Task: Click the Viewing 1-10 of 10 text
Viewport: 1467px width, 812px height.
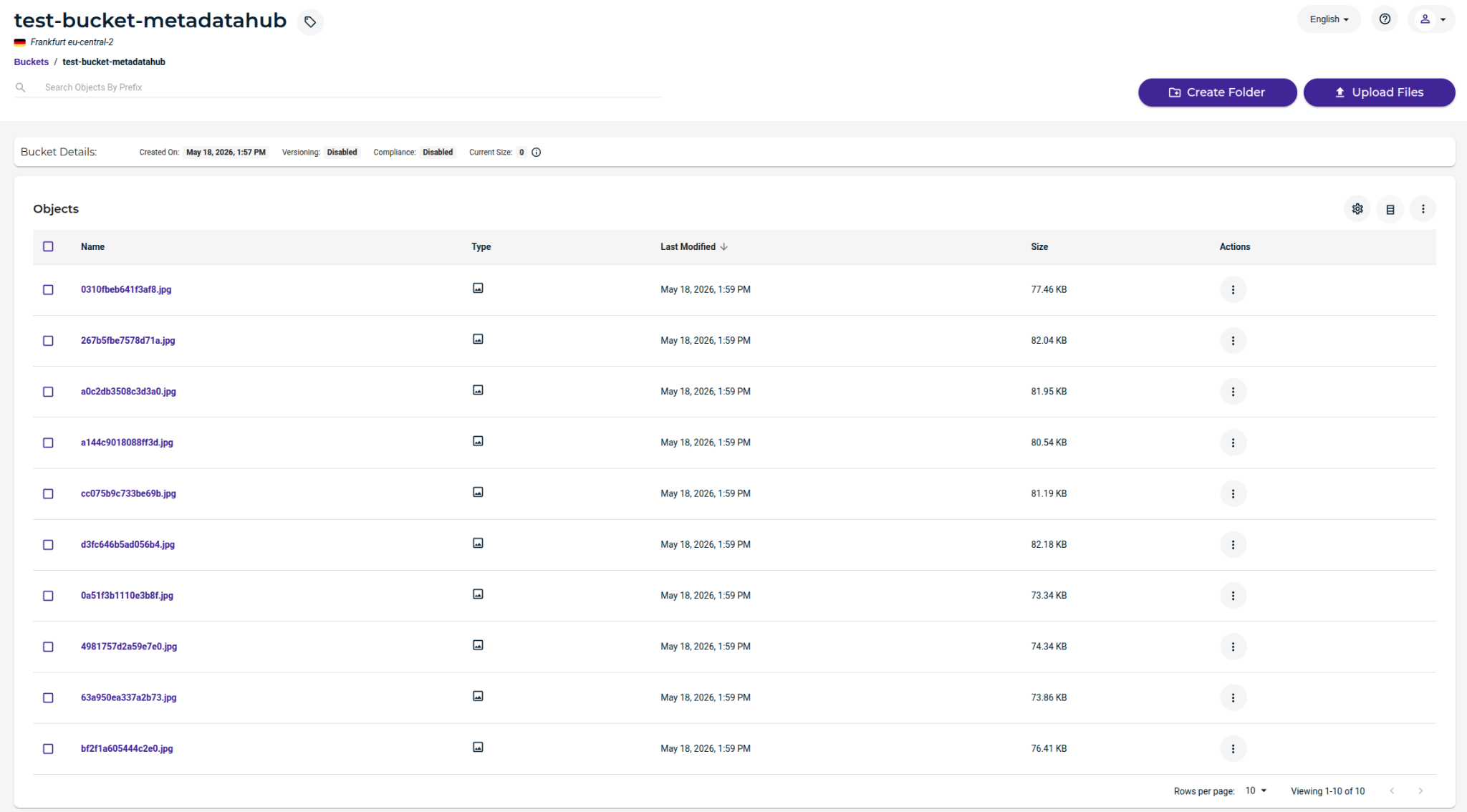Action: click(x=1327, y=791)
